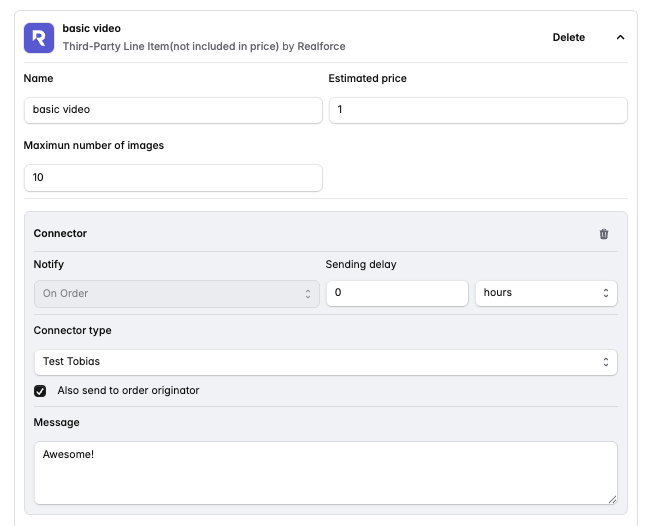
Task: Uncheck the send to order originator checkbox
Action: pos(40,391)
